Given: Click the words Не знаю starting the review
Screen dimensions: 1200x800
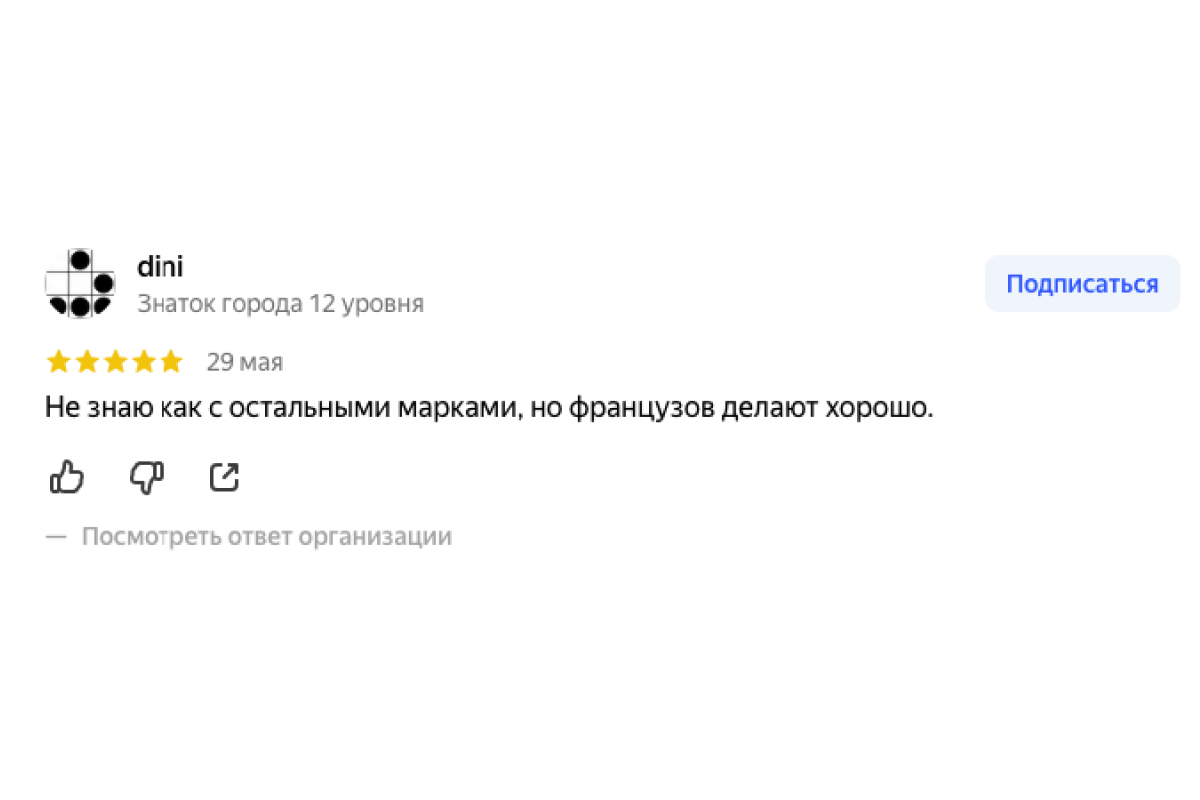Looking at the screenshot, I should click(x=87, y=409).
